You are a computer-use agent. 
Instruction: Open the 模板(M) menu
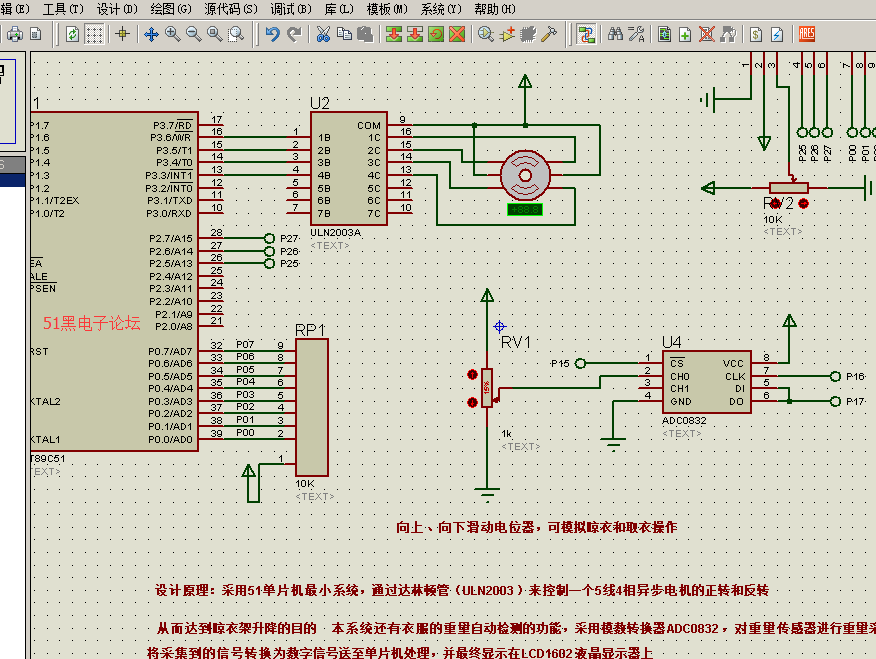(x=387, y=9)
